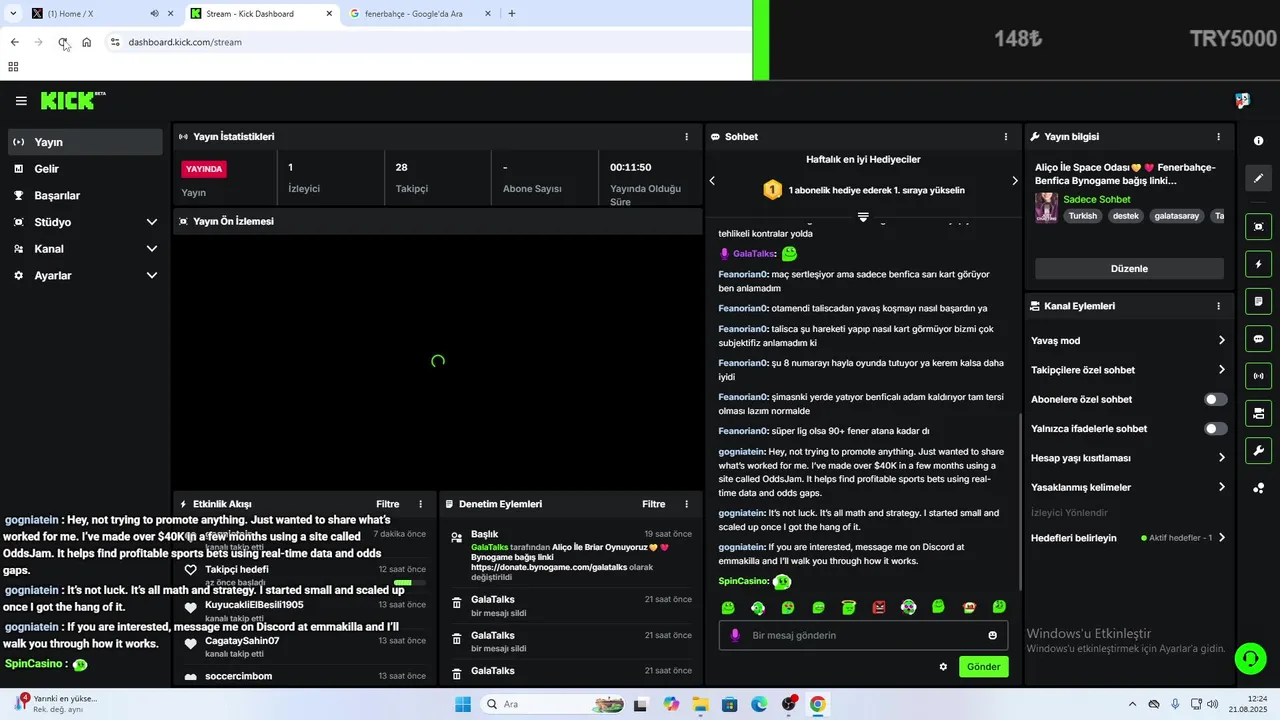Click the Turkish tag

1082,216
